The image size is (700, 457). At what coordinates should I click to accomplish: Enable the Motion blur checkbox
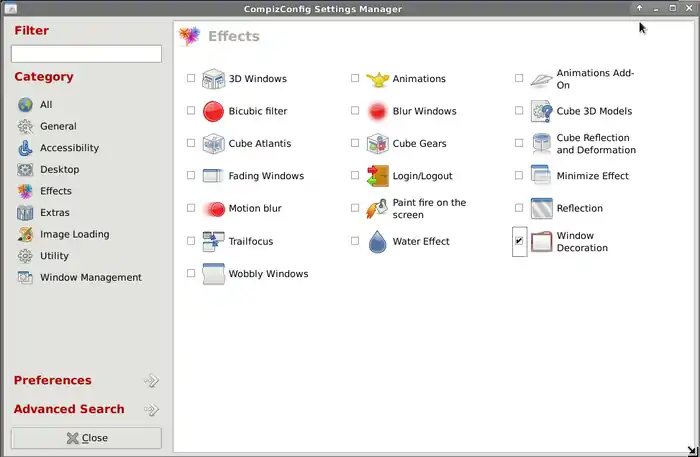click(191, 209)
